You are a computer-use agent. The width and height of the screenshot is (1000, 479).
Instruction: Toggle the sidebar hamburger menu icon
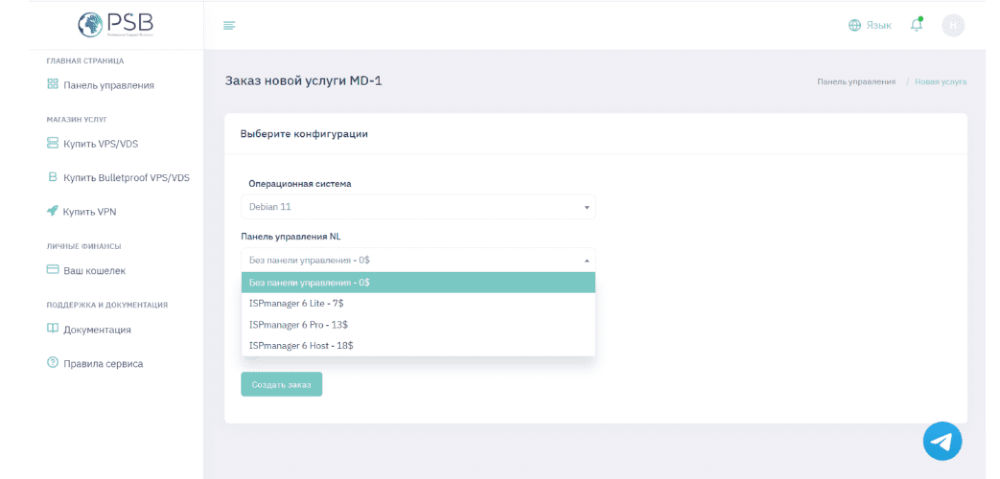click(x=229, y=26)
